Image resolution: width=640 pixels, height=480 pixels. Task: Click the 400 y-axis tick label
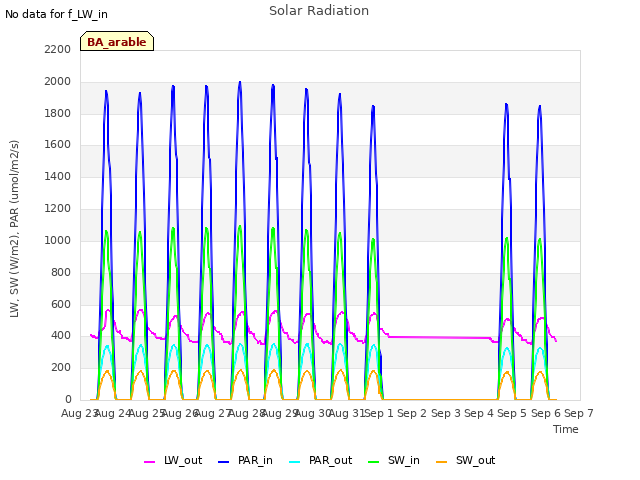tap(61, 336)
